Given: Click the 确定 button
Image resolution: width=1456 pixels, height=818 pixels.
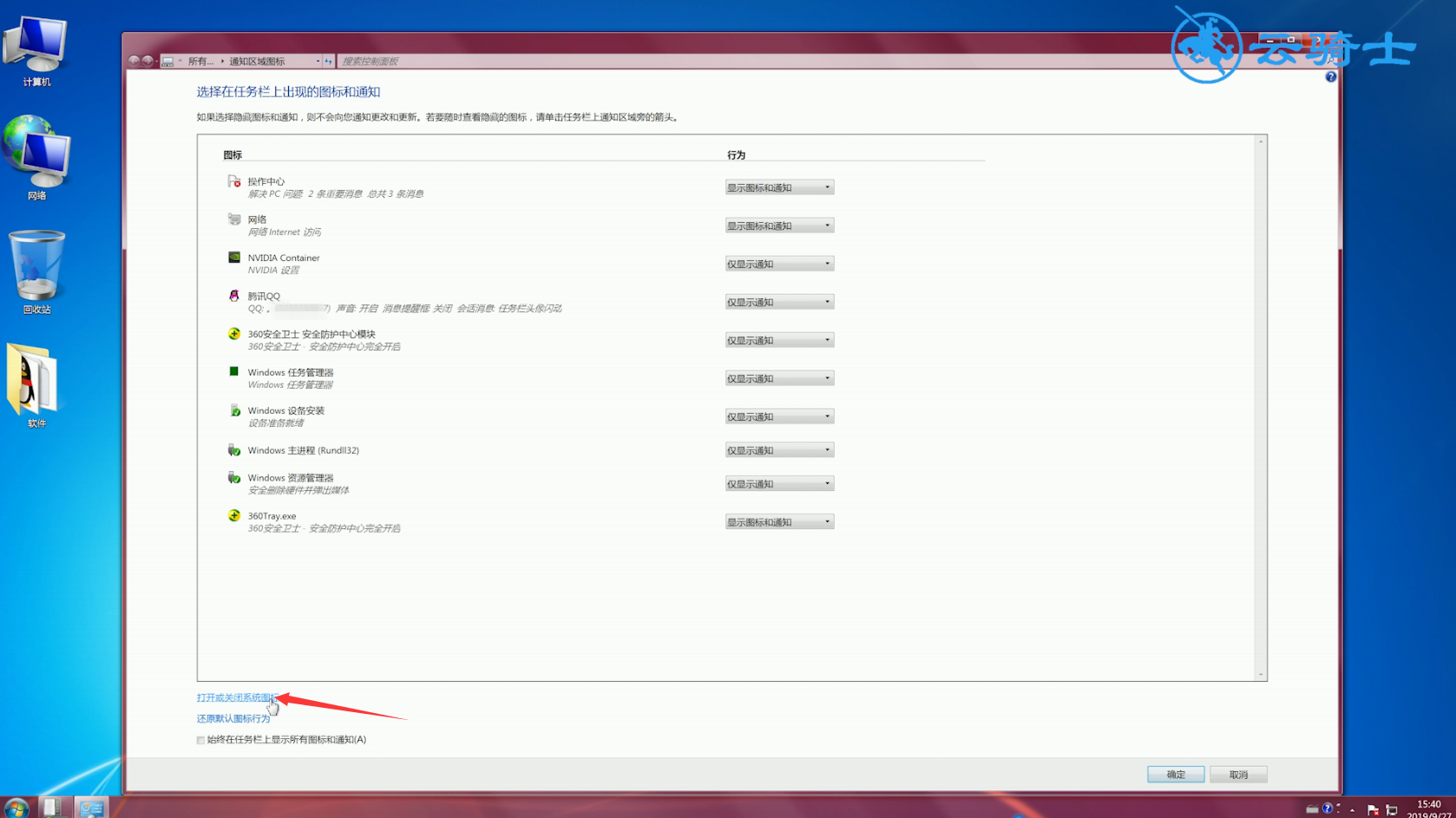Looking at the screenshot, I should 1176,775.
